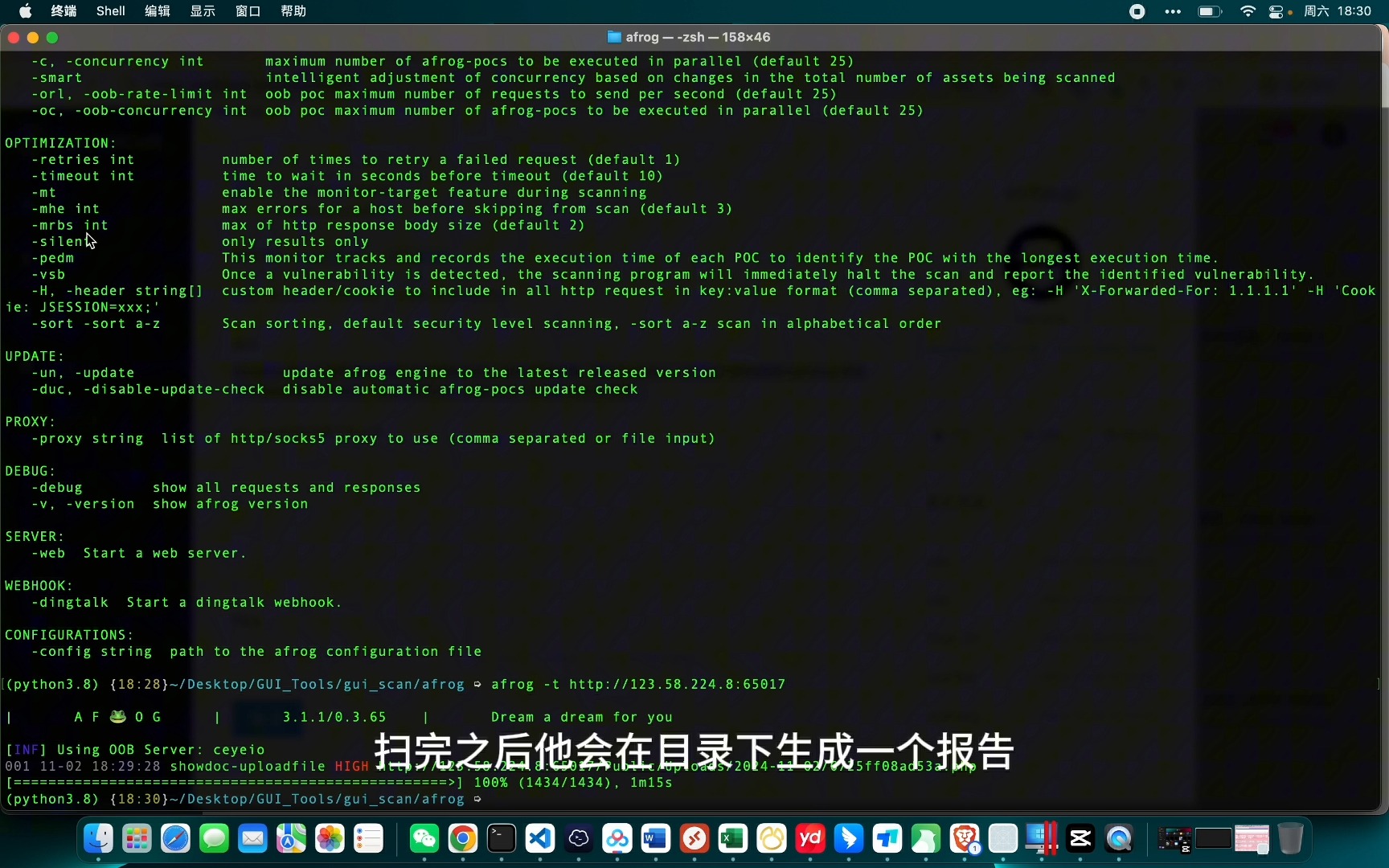Screen dimensions: 1389x868
Task: Open the cloud terminal app icon
Action: [579, 839]
